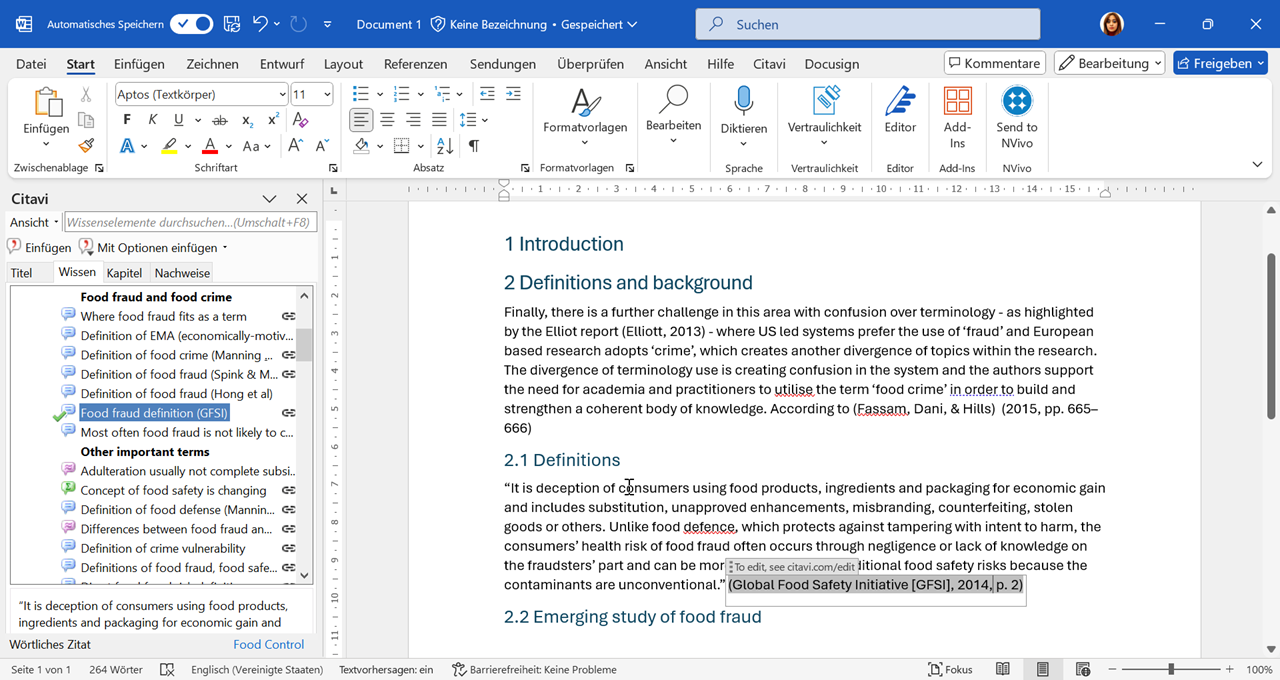This screenshot has width=1280, height=680.
Task: Open the Bearbeitung mode dropdown
Action: 1109,63
